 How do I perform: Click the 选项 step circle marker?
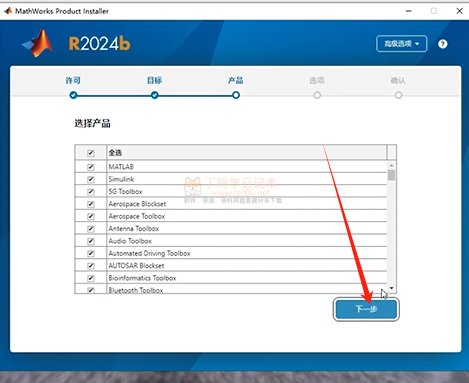pyautogui.click(x=317, y=95)
